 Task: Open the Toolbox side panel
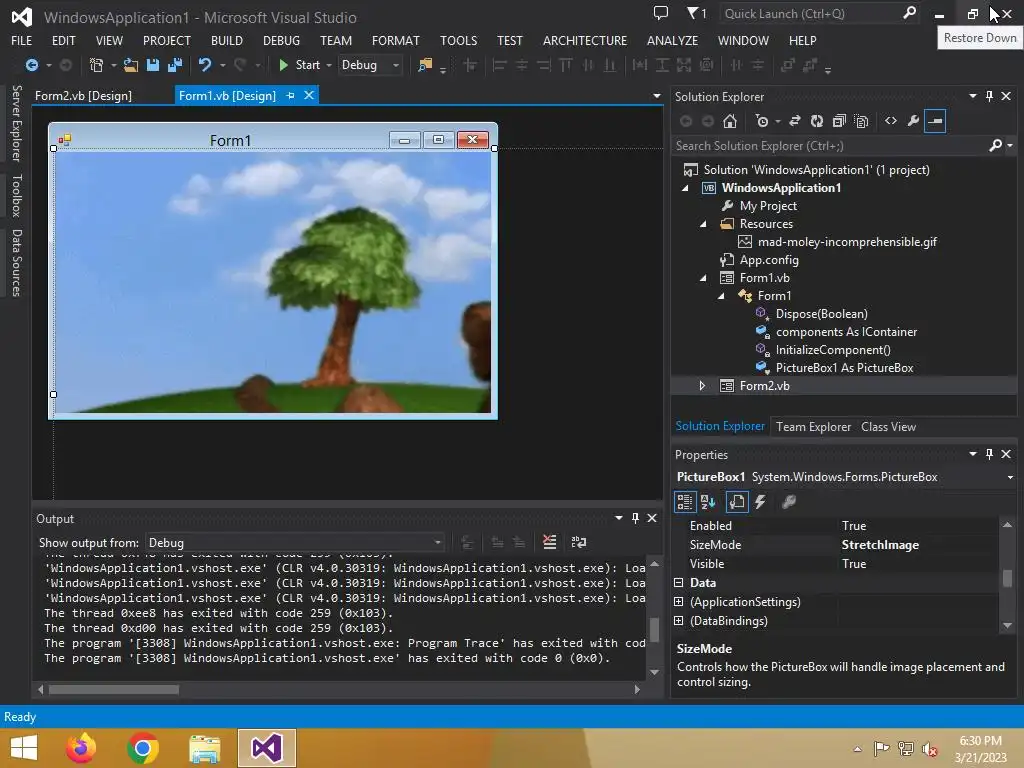click(x=17, y=195)
